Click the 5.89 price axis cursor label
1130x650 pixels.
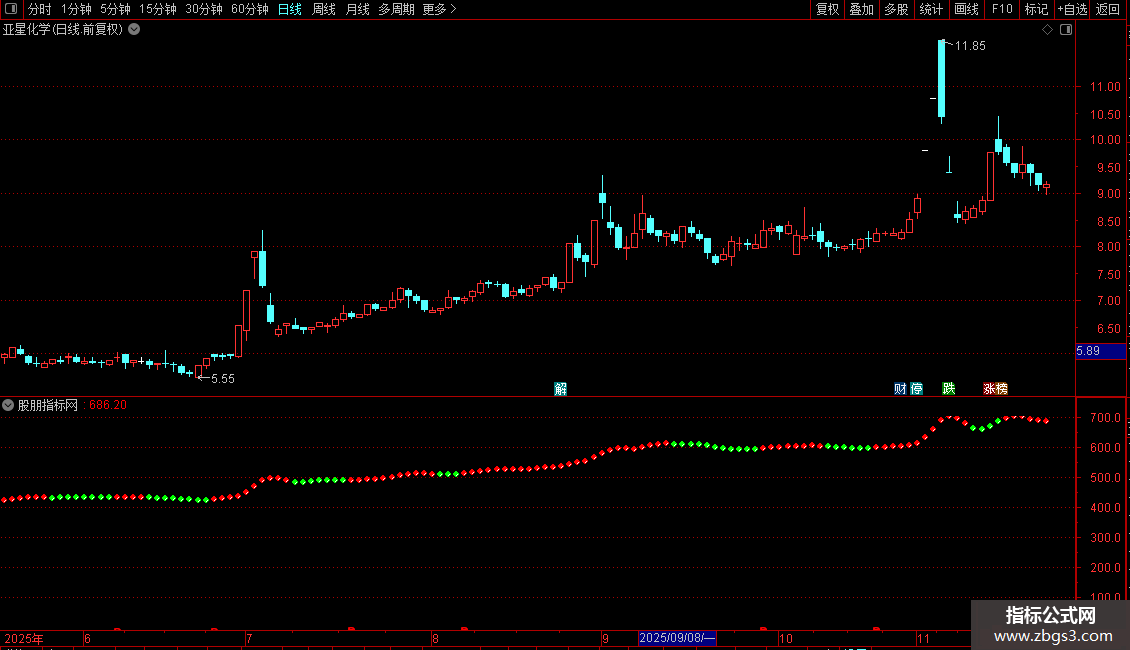1100,352
